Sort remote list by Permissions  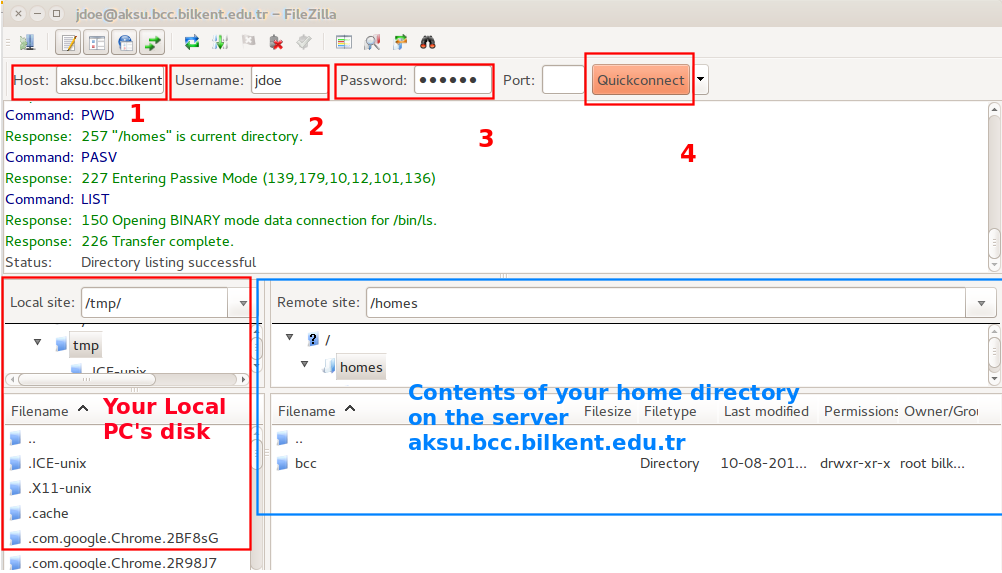click(860, 411)
